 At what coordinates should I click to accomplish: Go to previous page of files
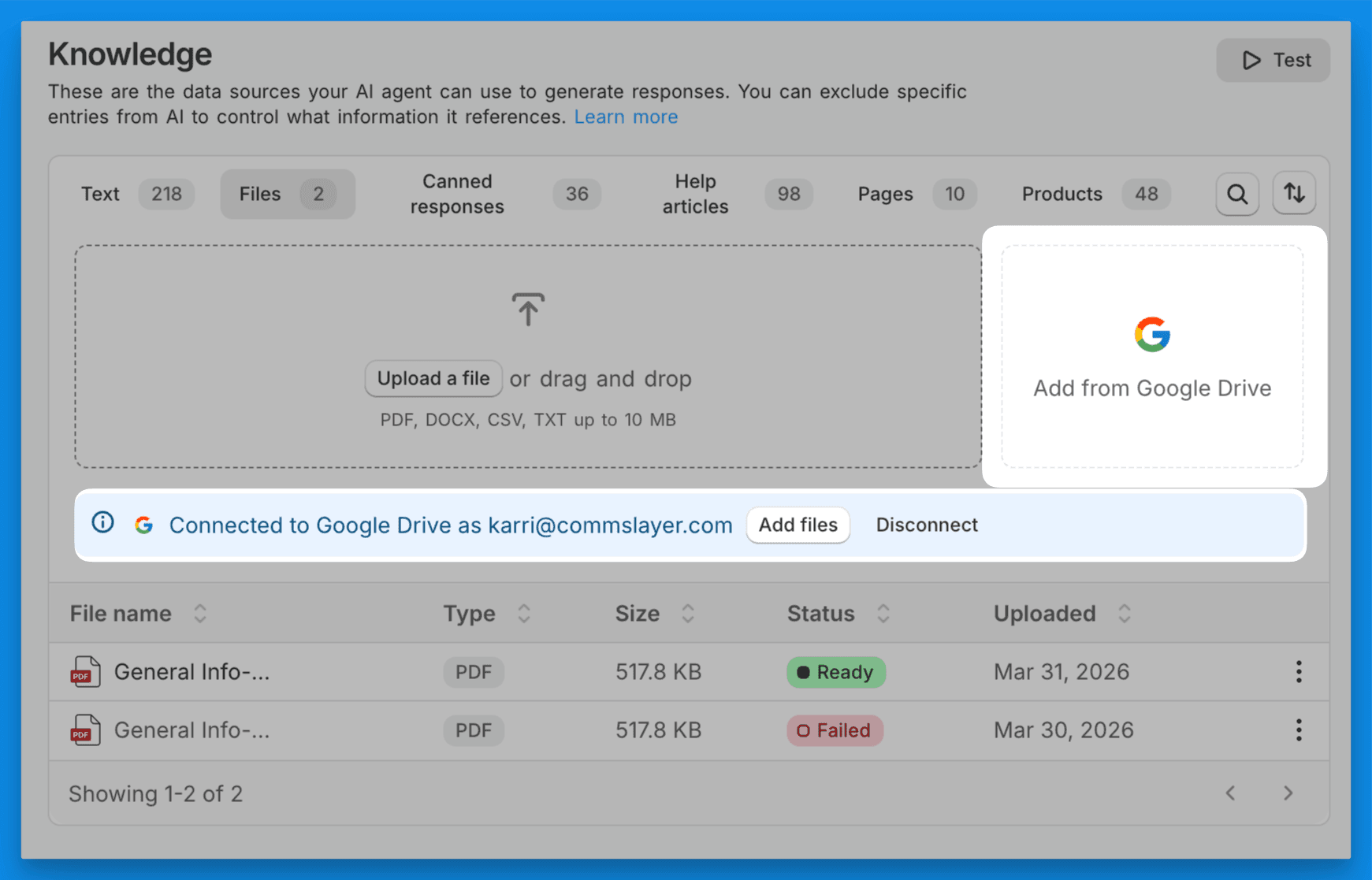coord(1230,793)
